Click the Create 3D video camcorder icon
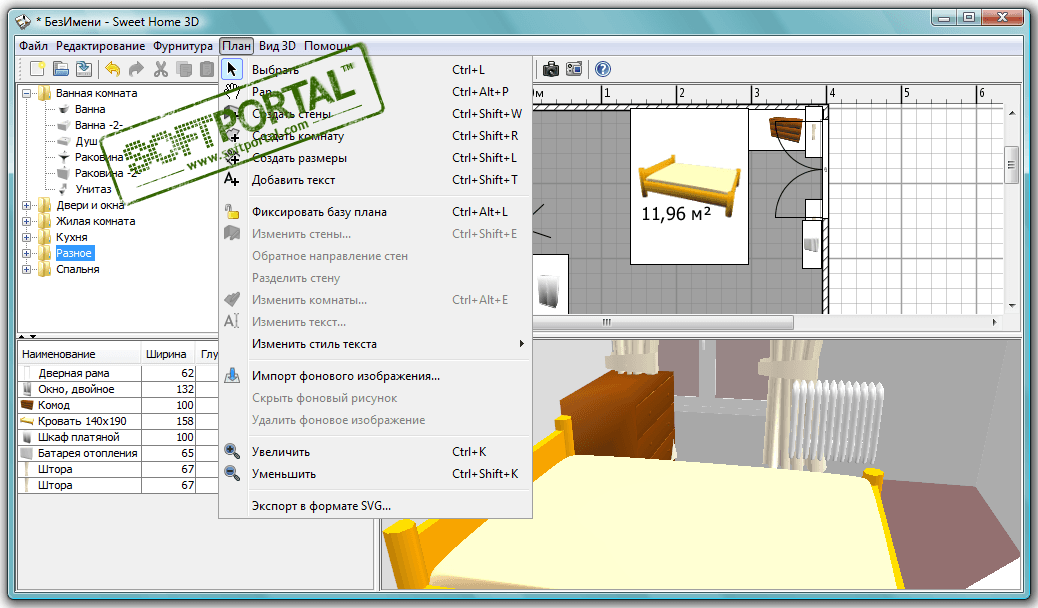1038x608 pixels. coord(574,69)
